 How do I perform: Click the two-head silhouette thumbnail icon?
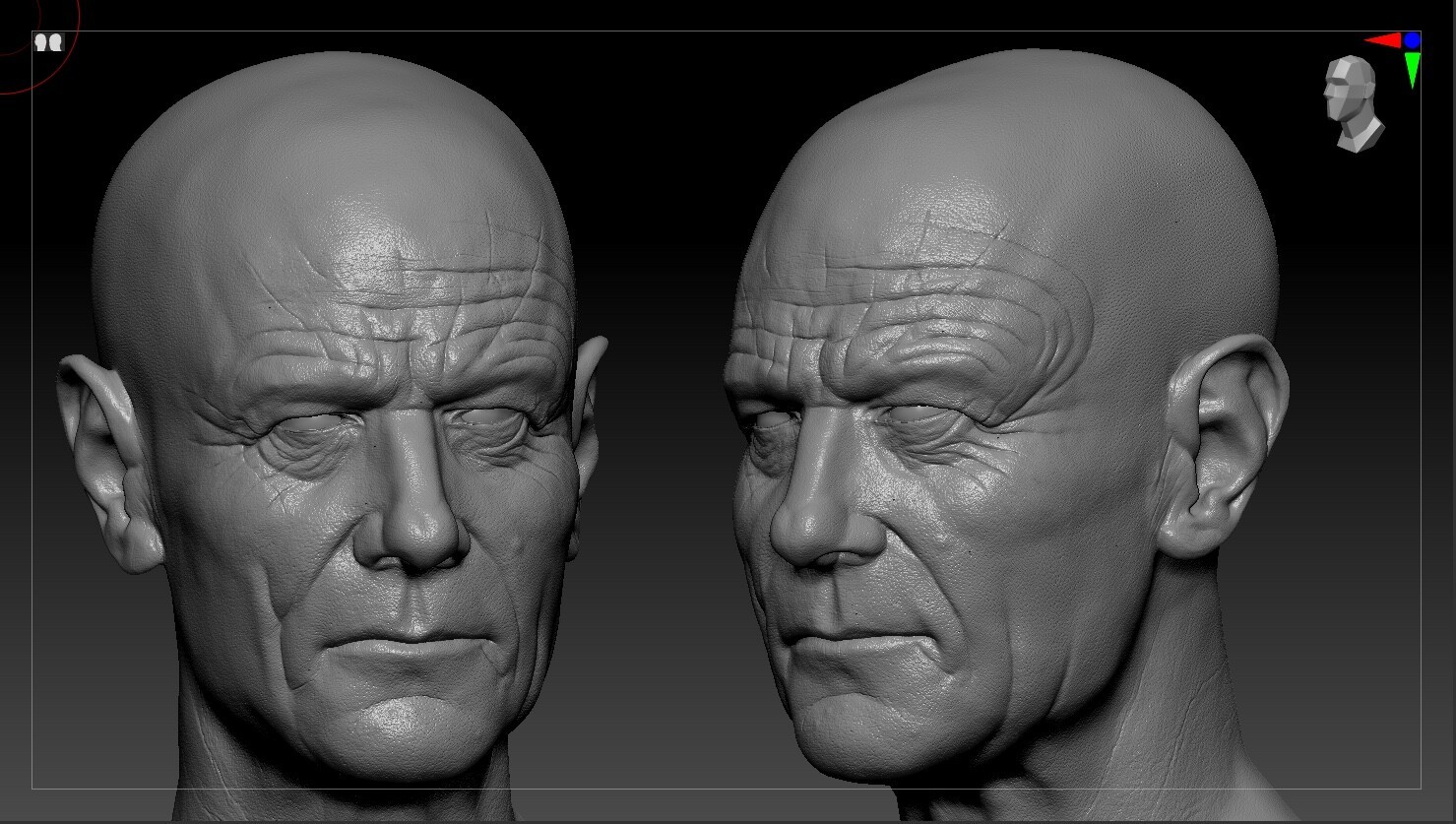click(48, 42)
